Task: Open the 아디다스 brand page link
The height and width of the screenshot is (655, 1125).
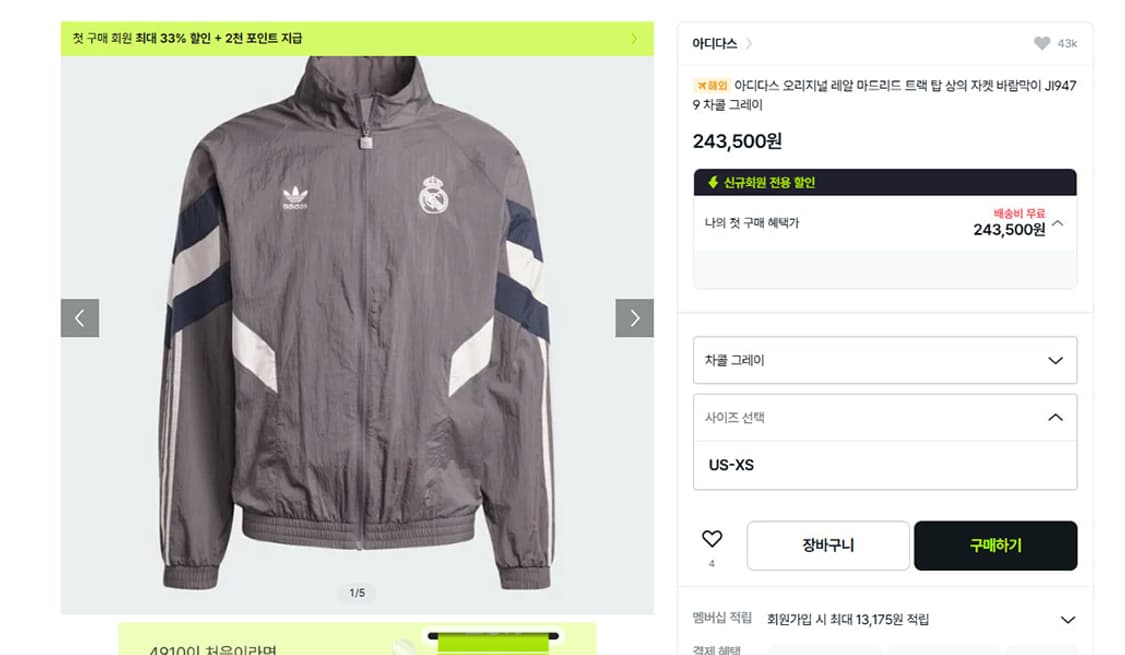Action: pos(714,44)
